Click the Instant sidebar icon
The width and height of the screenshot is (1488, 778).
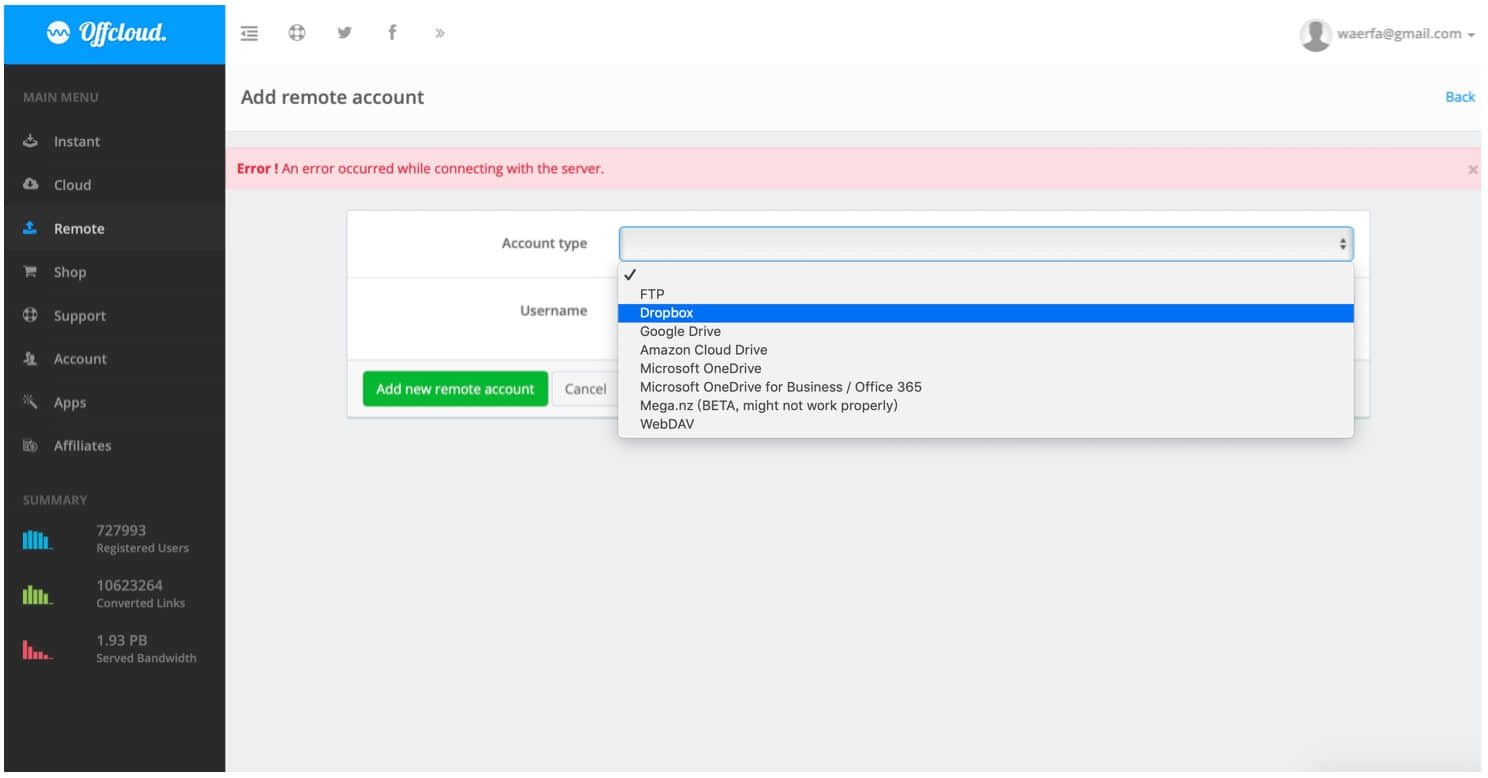click(30, 141)
